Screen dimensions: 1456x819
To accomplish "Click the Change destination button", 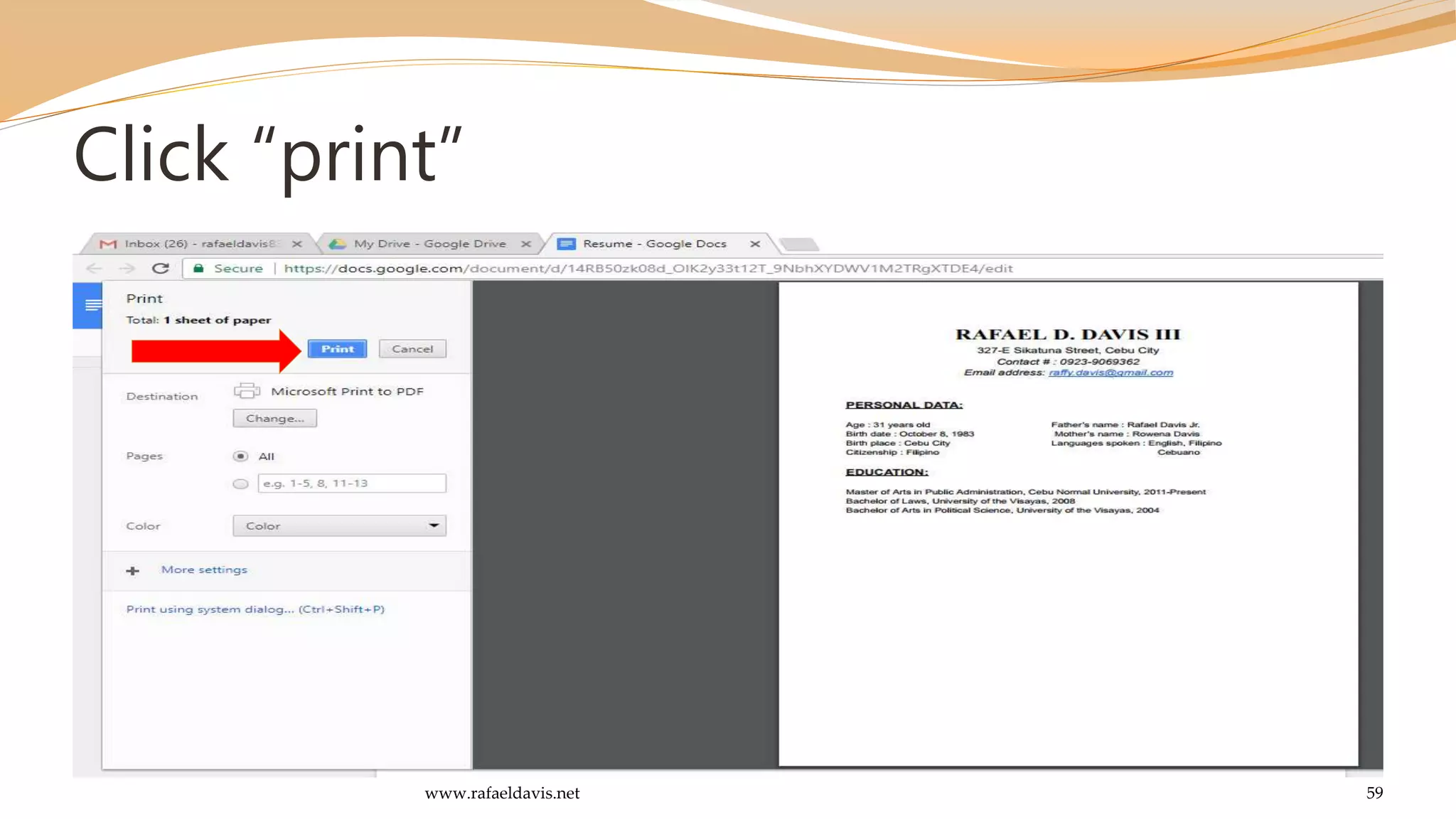I will [x=274, y=419].
